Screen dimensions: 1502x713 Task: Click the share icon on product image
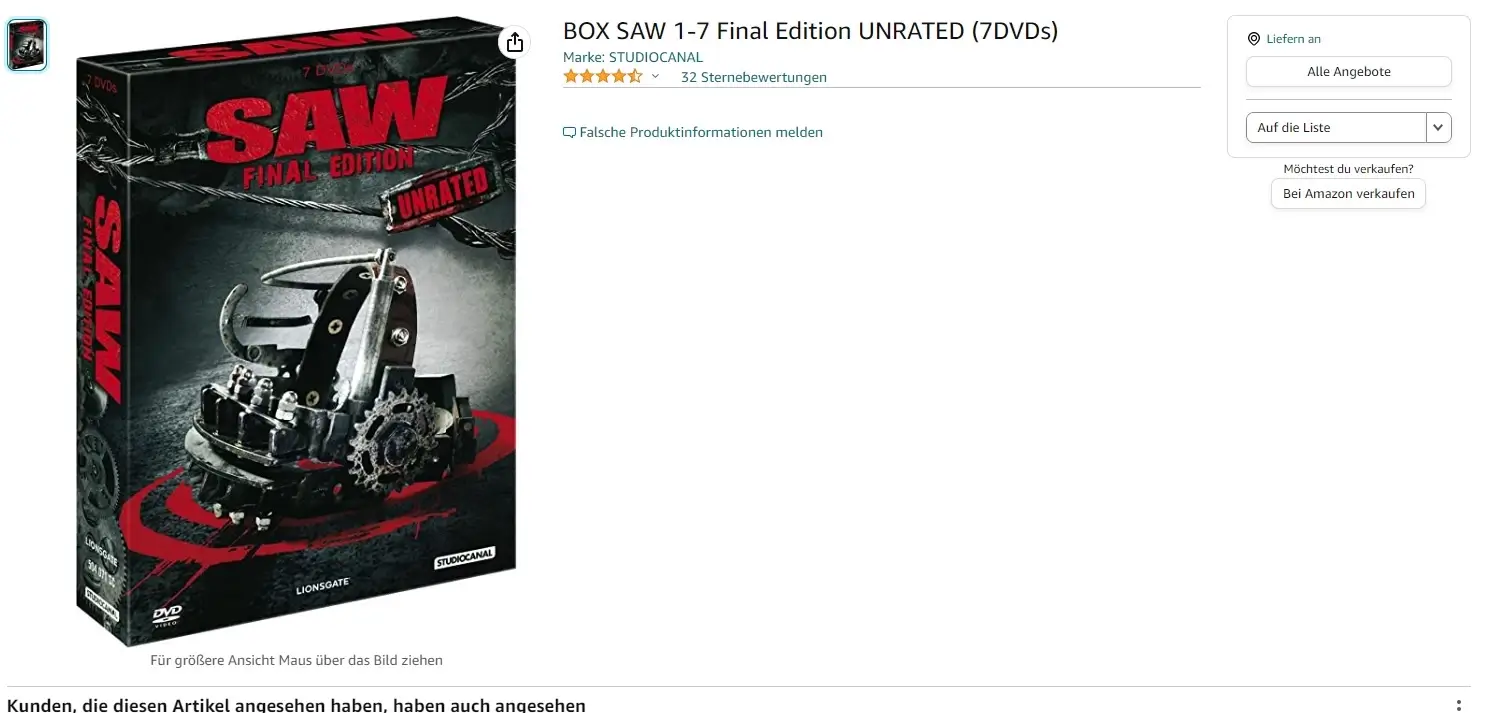514,42
